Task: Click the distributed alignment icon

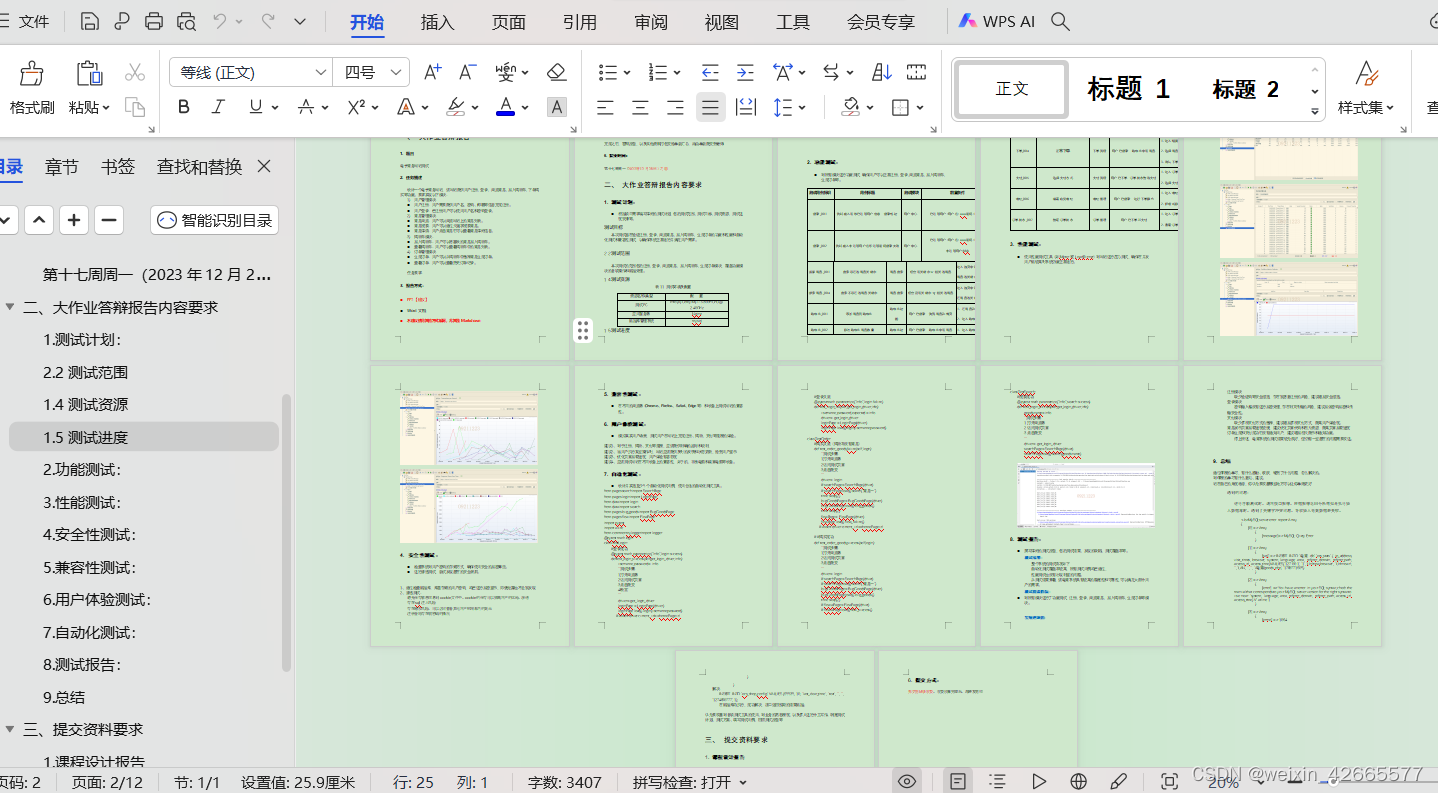Action: pyautogui.click(x=745, y=107)
